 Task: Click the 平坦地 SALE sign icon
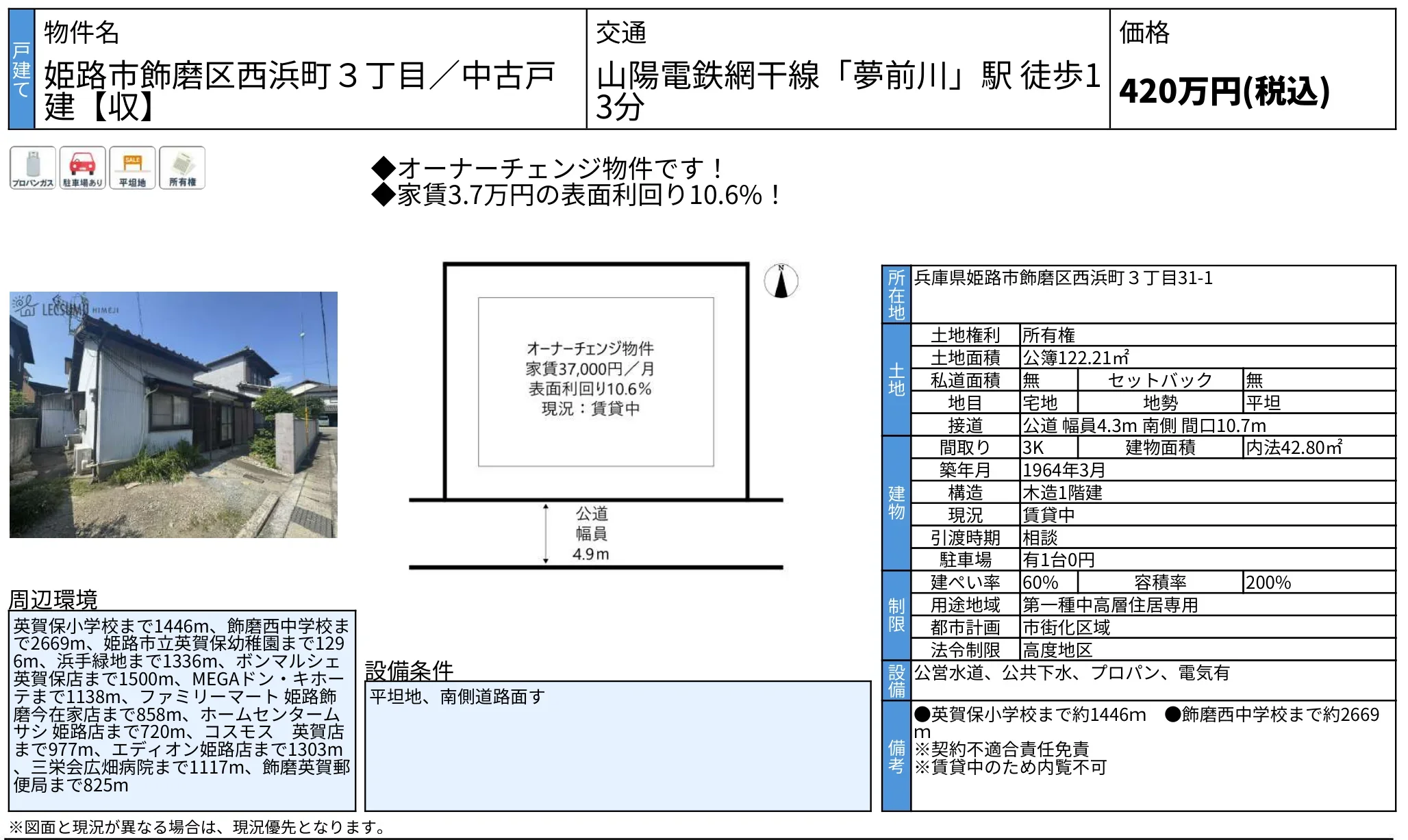tap(132, 168)
